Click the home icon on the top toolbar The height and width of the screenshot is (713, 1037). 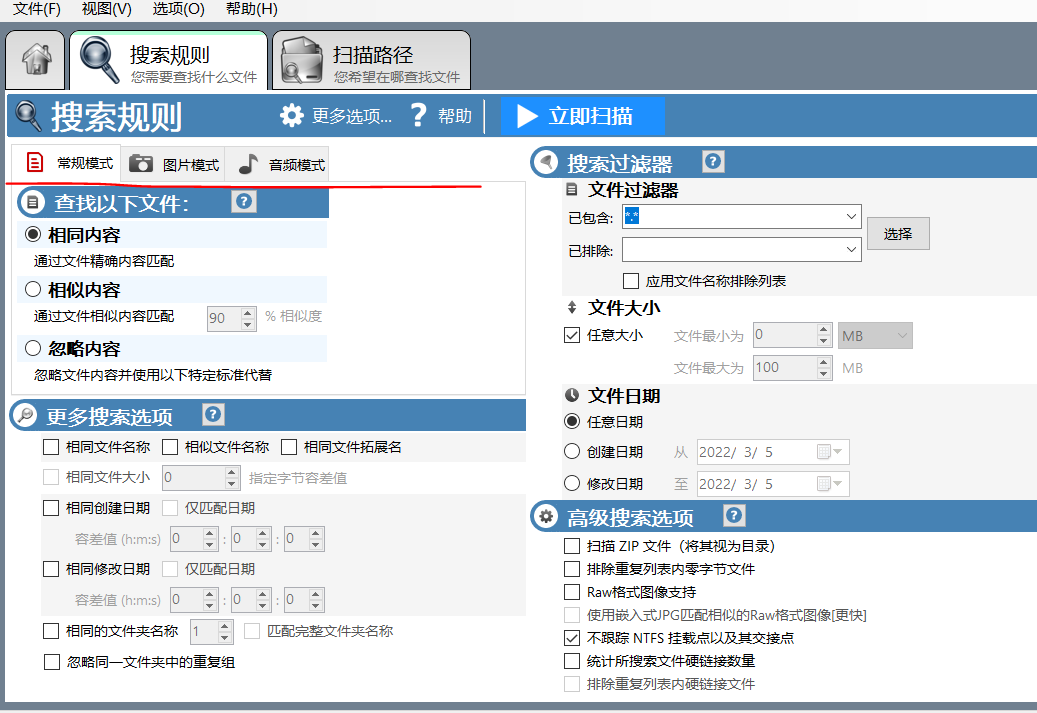[x=35, y=59]
